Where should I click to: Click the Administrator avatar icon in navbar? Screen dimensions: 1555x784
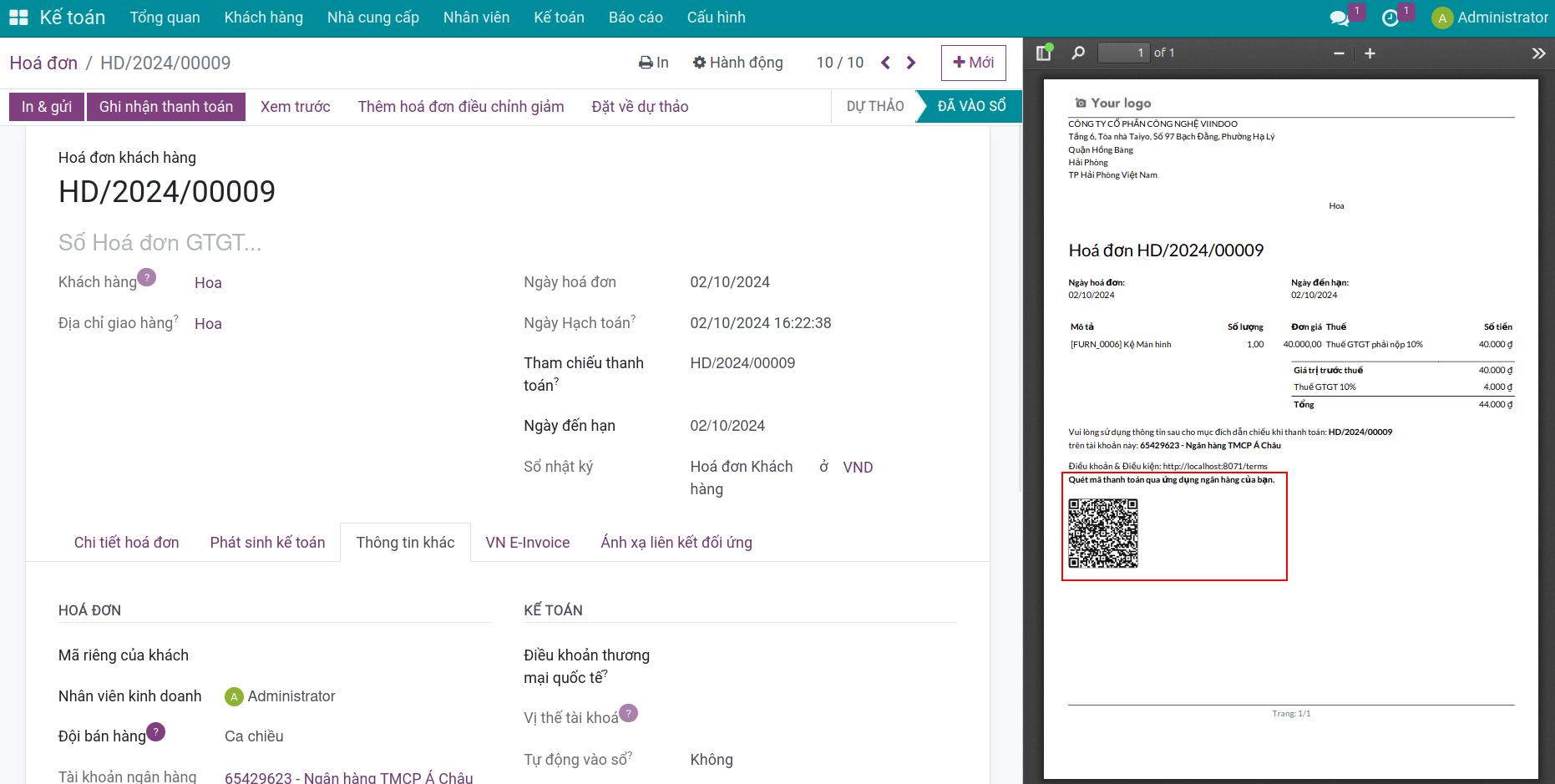pyautogui.click(x=1442, y=18)
